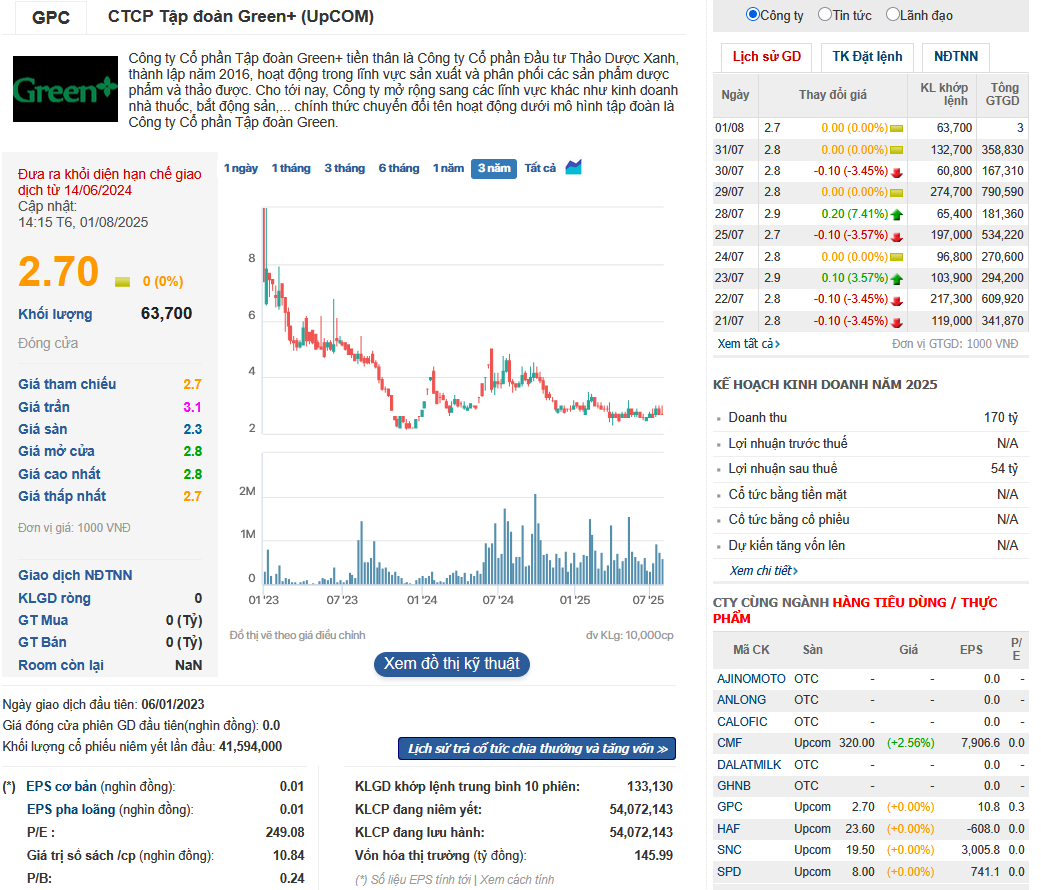Screen dimensions: 1041x890
Task: Select the 3 năm chart range
Action: tap(494, 169)
